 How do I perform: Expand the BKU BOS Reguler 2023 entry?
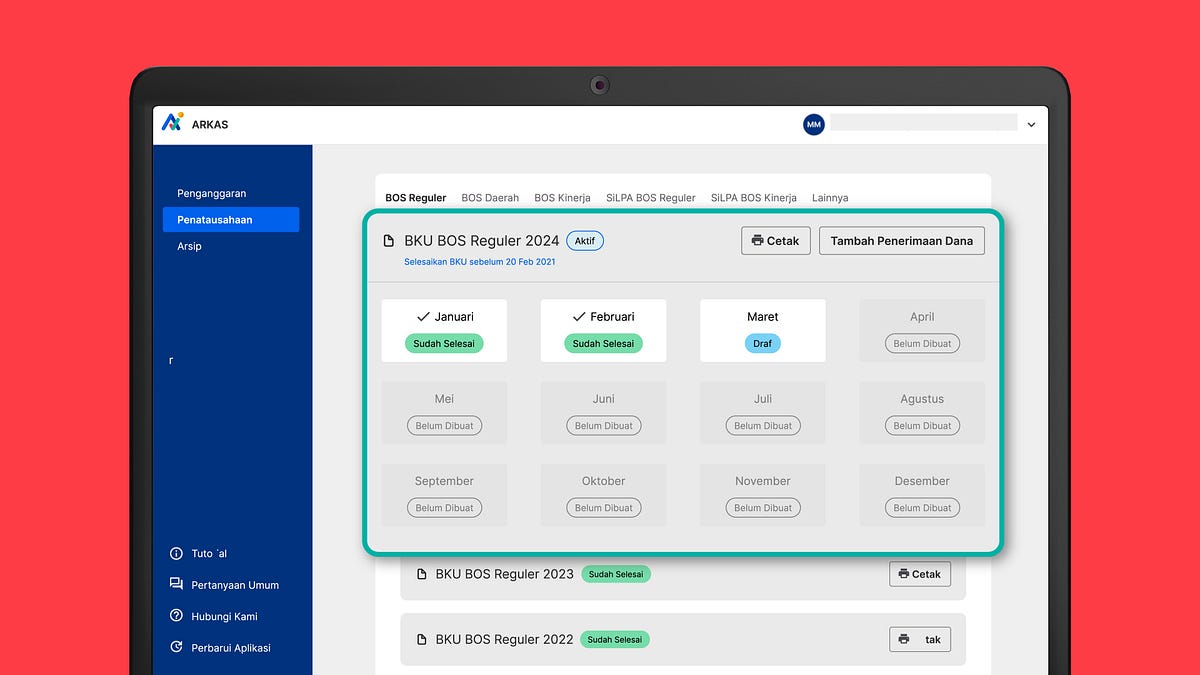681,574
